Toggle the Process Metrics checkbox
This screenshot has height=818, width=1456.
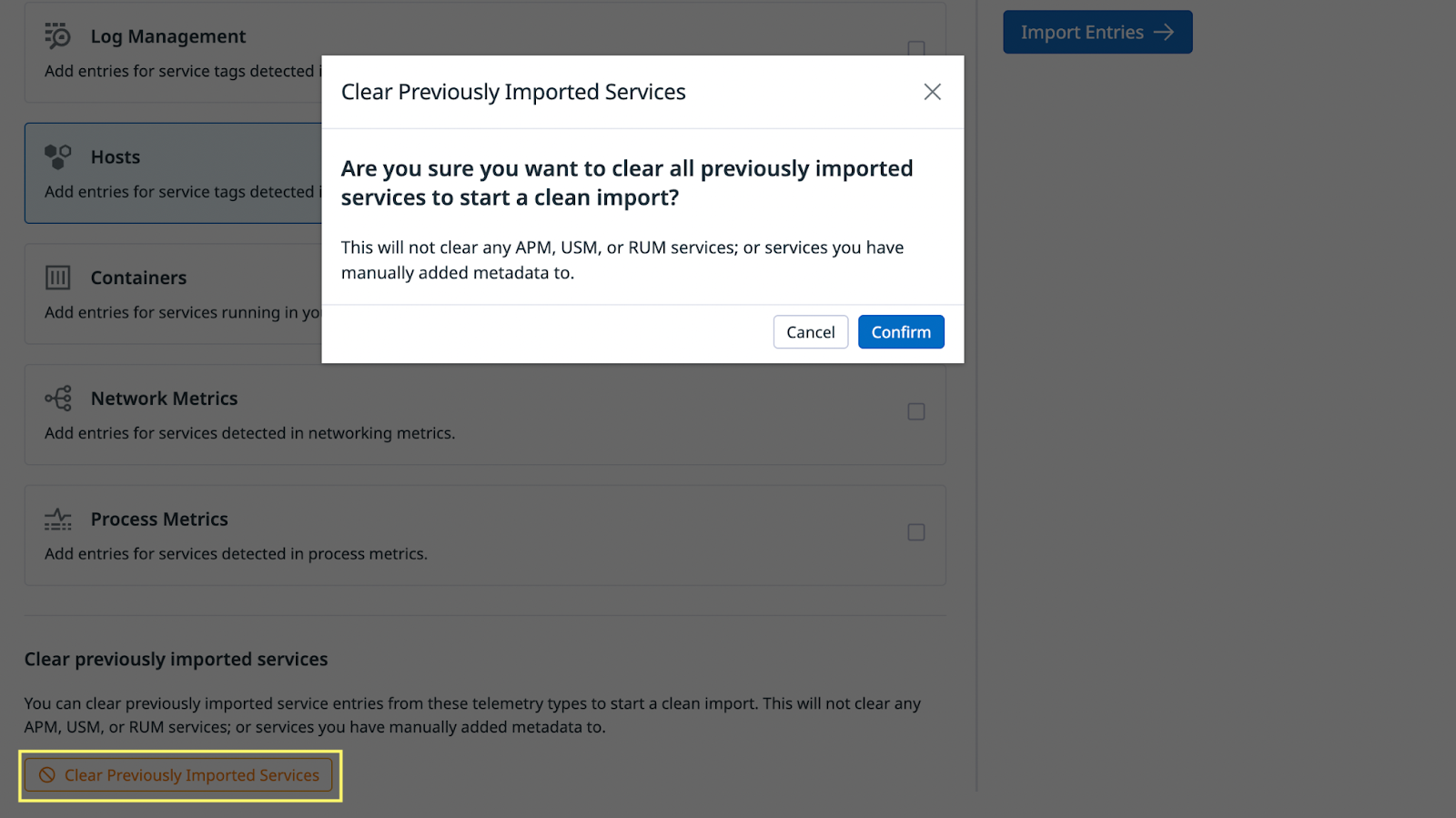[x=916, y=532]
